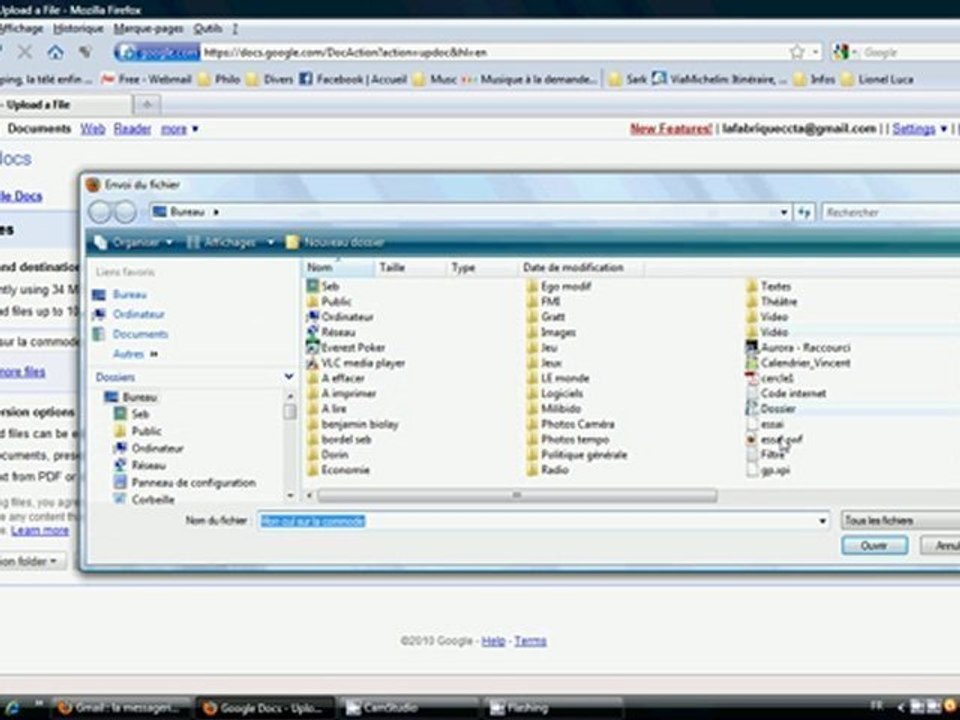Screen dimensions: 960x720
Task: Stop page loading with the X icon
Action: (x=24, y=52)
